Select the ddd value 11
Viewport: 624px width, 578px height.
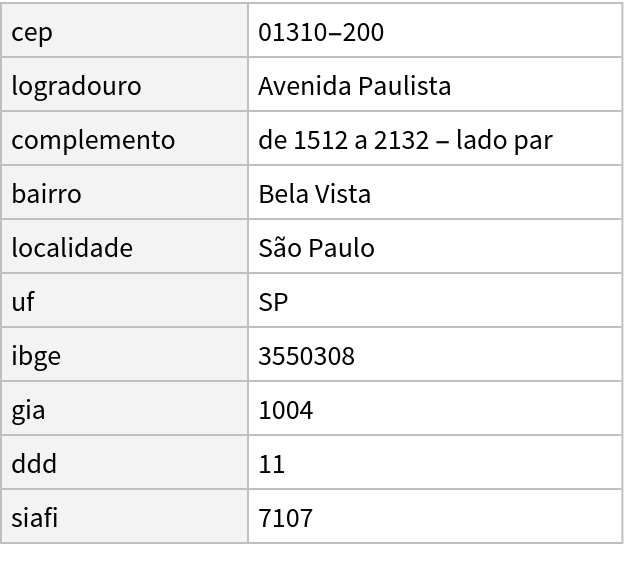pos(271,464)
